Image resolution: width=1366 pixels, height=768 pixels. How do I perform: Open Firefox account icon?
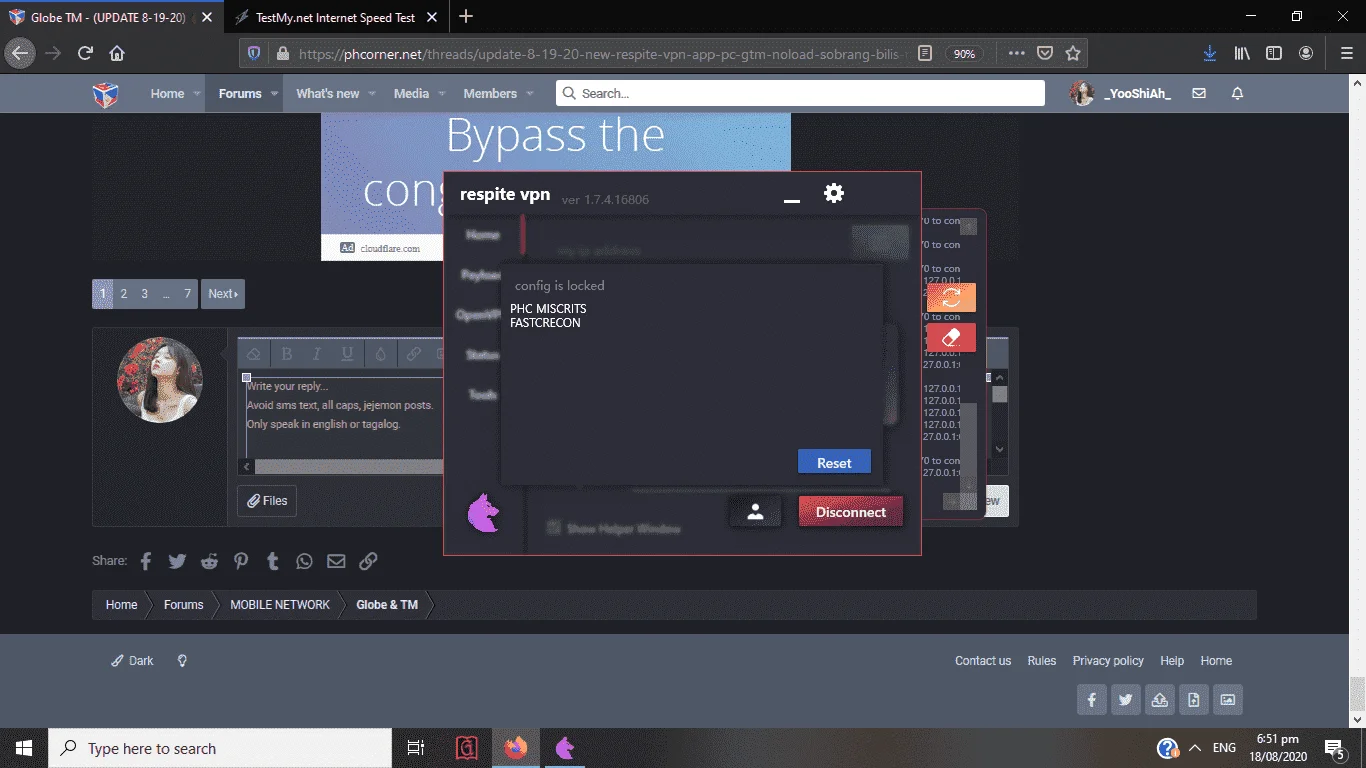coord(1306,53)
